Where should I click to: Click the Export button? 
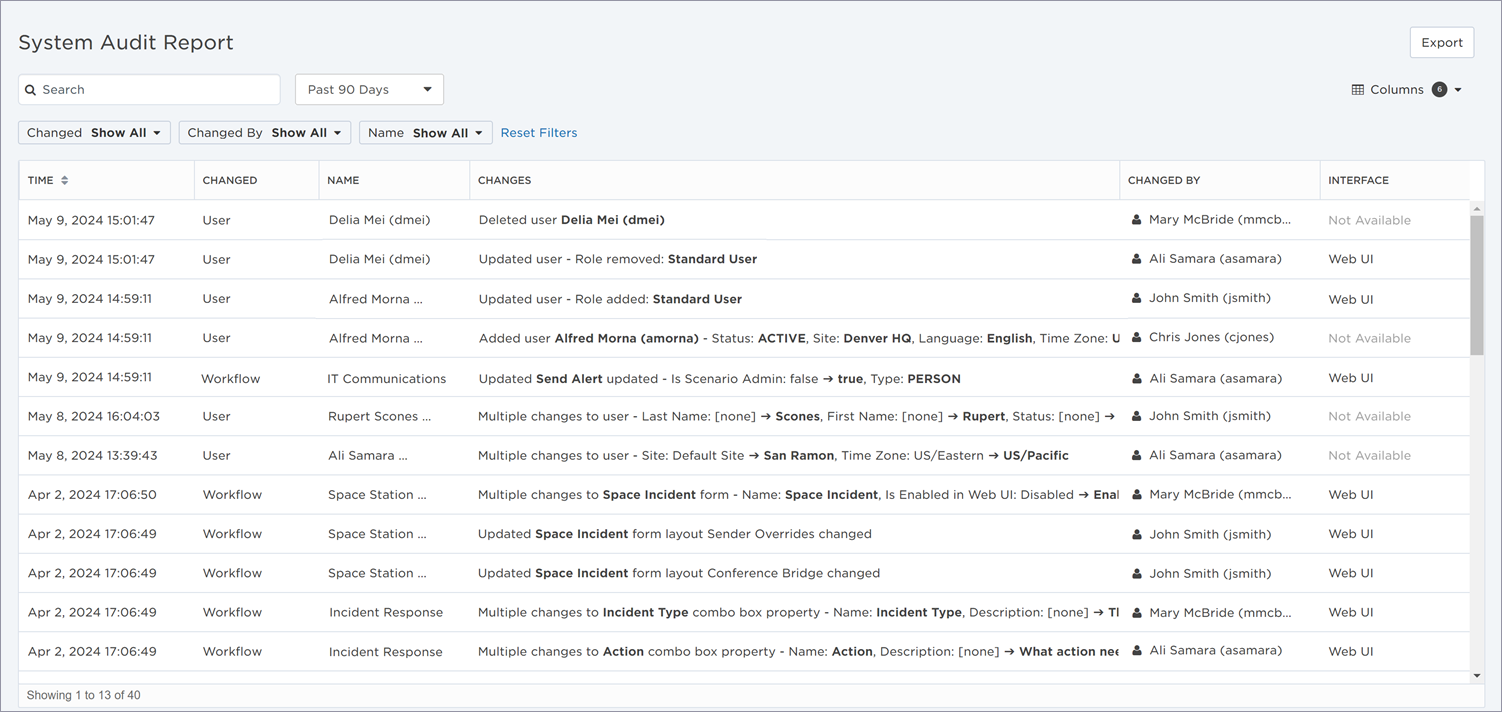pos(1442,43)
